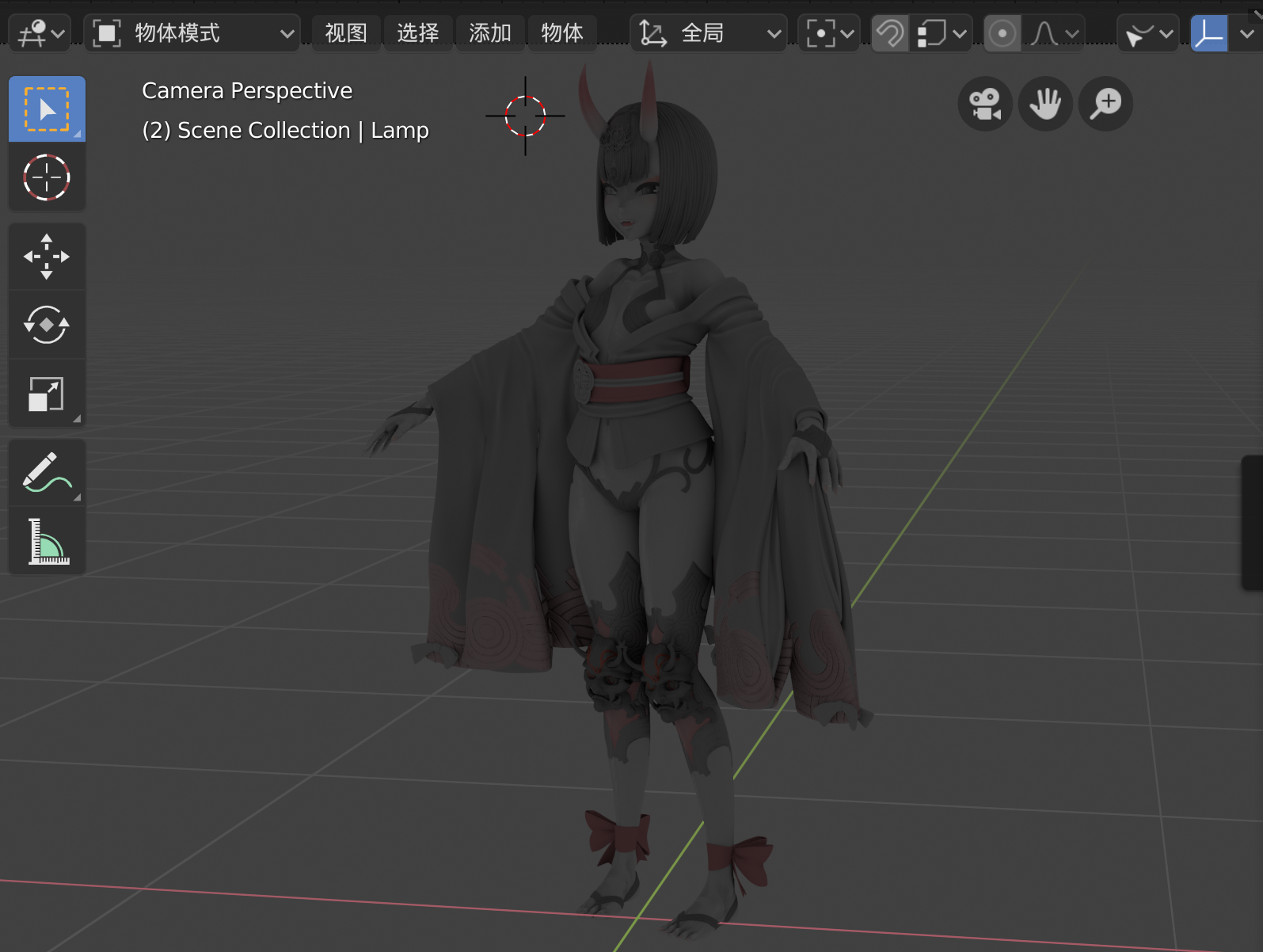
Task: Toggle camera view with the camera icon
Action: pyautogui.click(x=985, y=104)
